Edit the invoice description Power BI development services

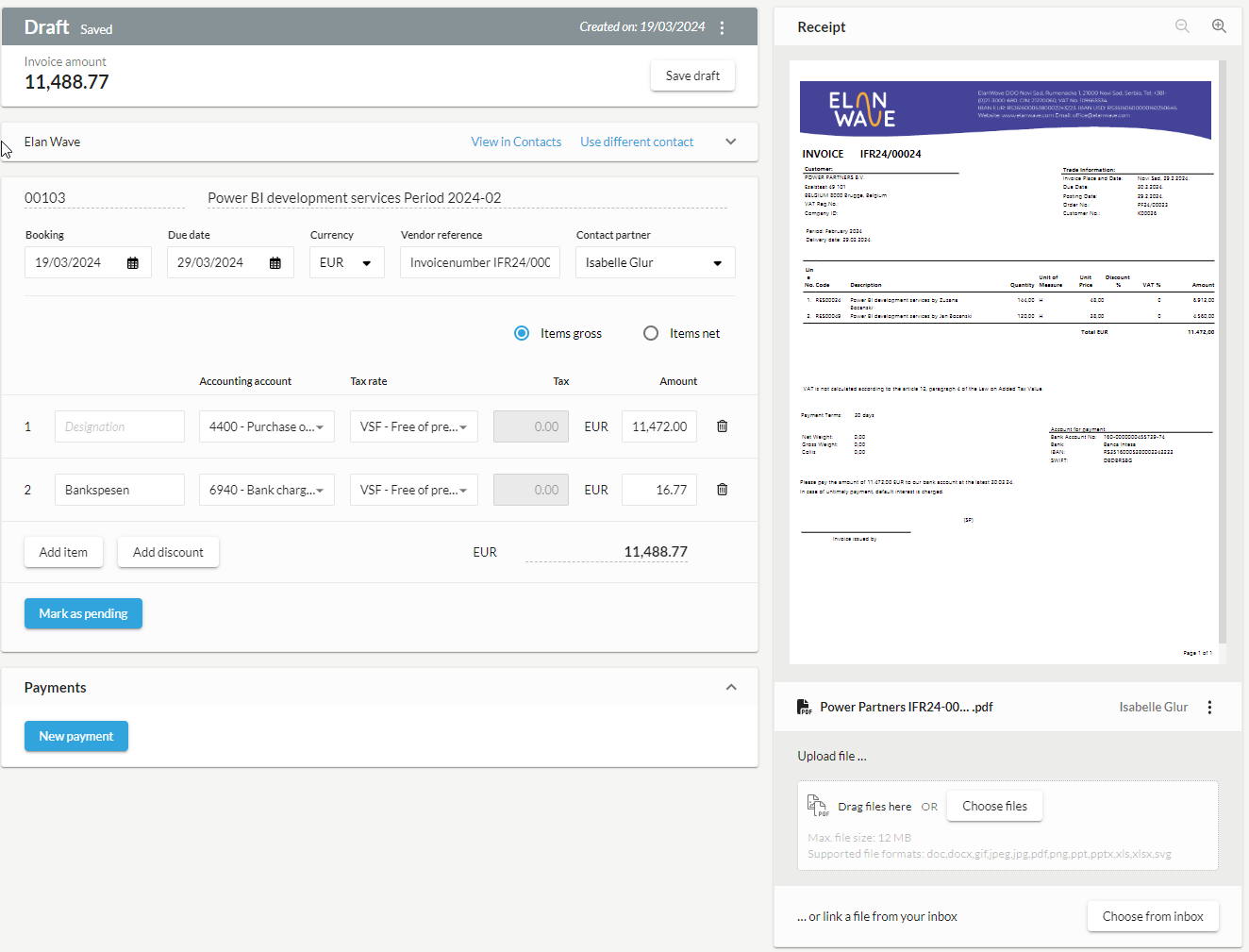pos(467,197)
